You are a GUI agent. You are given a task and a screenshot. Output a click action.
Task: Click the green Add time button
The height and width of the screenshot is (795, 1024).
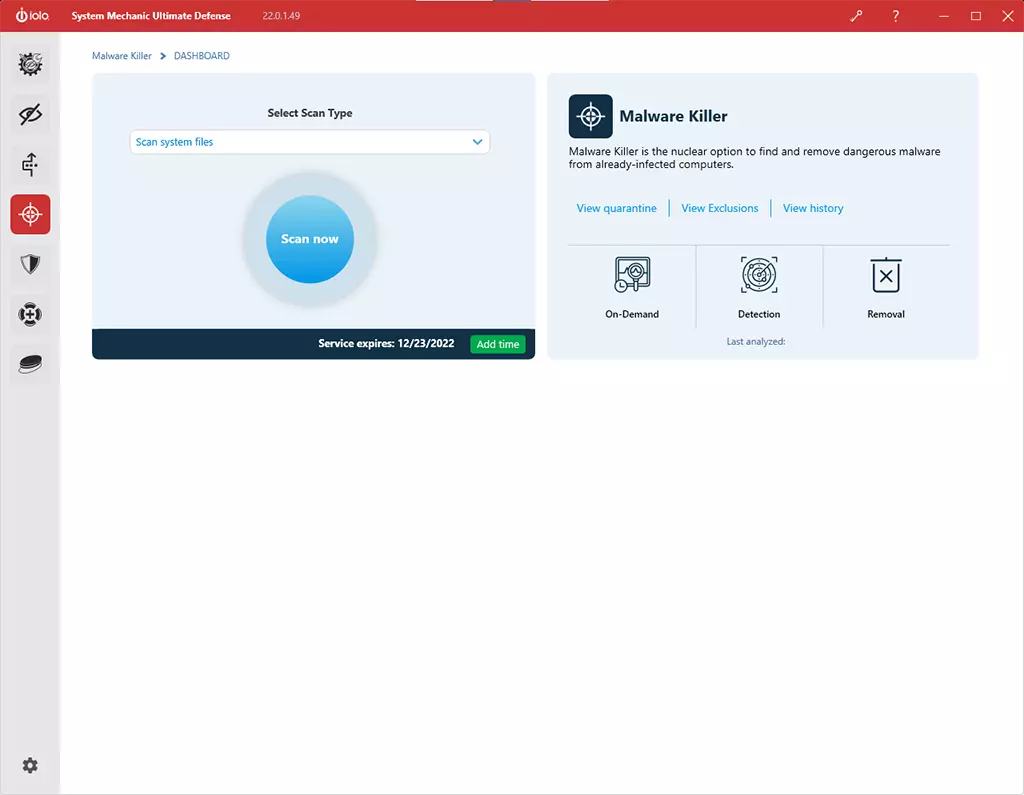[498, 344]
